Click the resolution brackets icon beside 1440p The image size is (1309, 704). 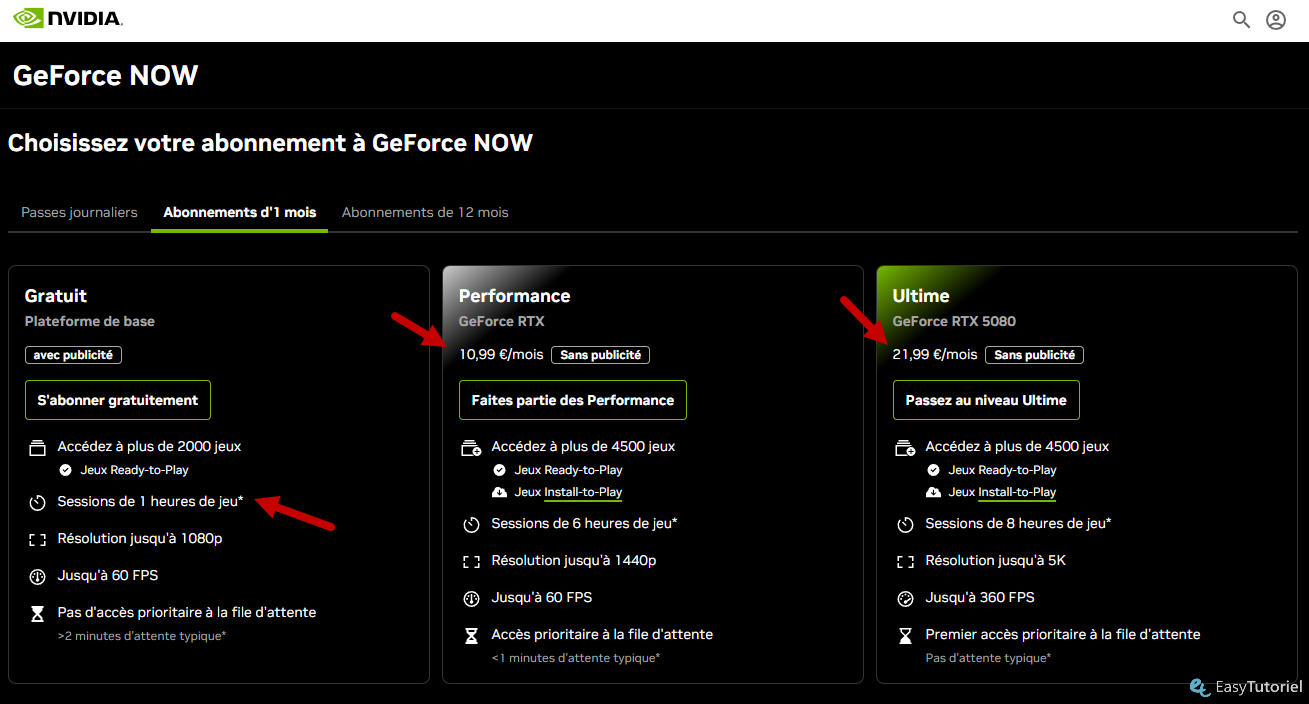point(471,561)
